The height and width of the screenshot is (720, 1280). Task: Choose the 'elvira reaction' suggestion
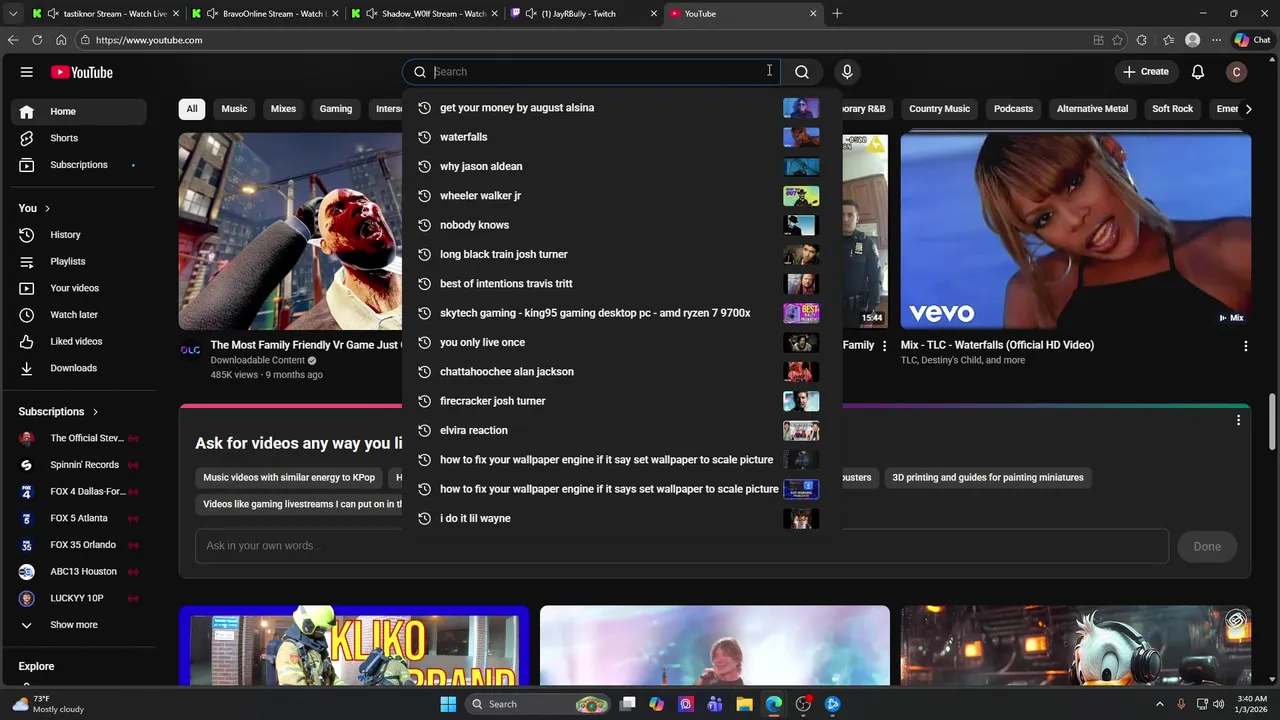(x=621, y=430)
